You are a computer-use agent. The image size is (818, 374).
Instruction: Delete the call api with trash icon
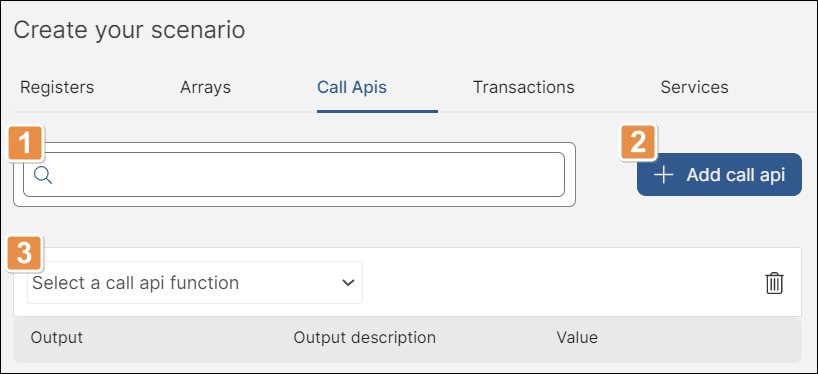tap(774, 283)
